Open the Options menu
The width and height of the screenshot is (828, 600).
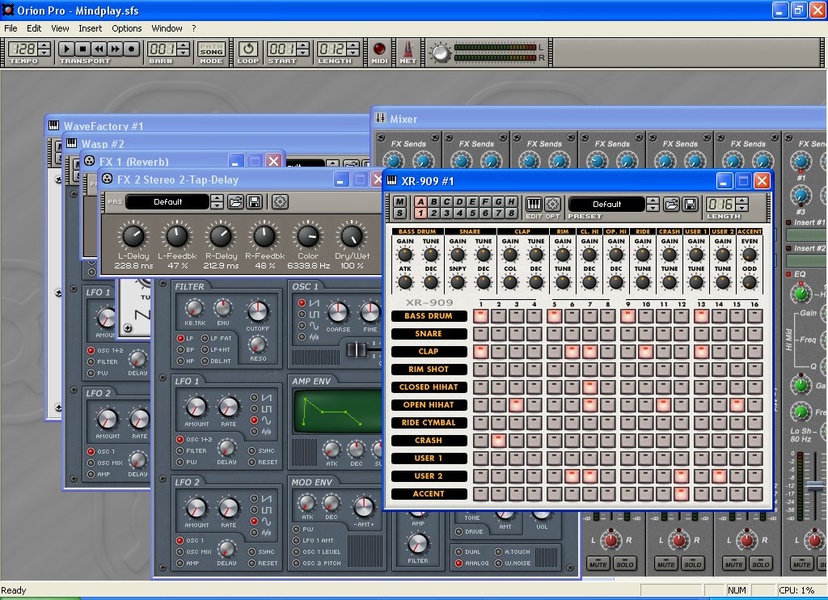click(126, 28)
